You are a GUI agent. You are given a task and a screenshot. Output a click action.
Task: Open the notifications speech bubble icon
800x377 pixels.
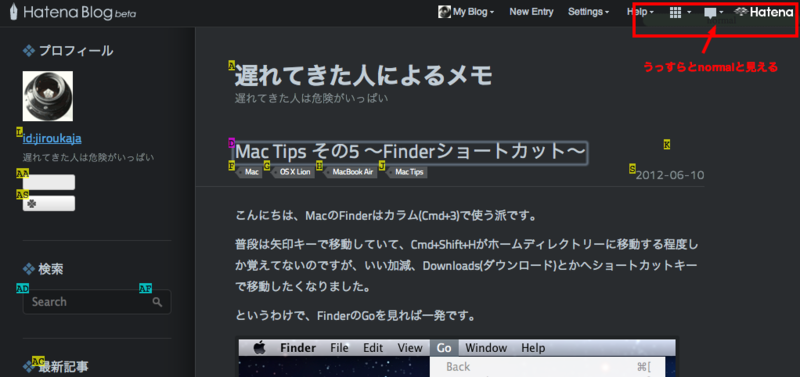coord(710,13)
